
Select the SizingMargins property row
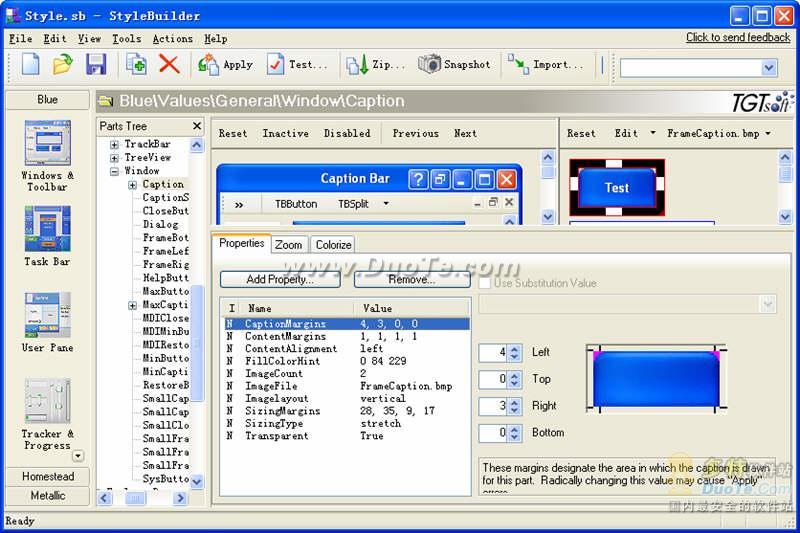346,411
